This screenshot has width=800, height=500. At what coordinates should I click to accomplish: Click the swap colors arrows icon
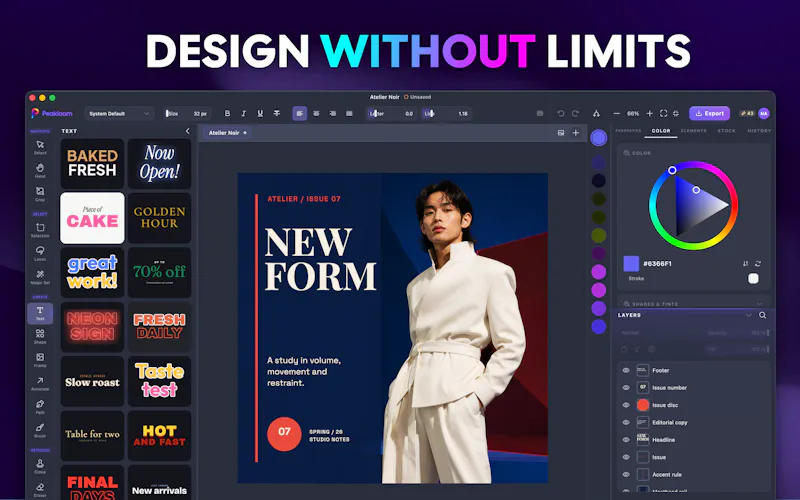(x=745, y=264)
